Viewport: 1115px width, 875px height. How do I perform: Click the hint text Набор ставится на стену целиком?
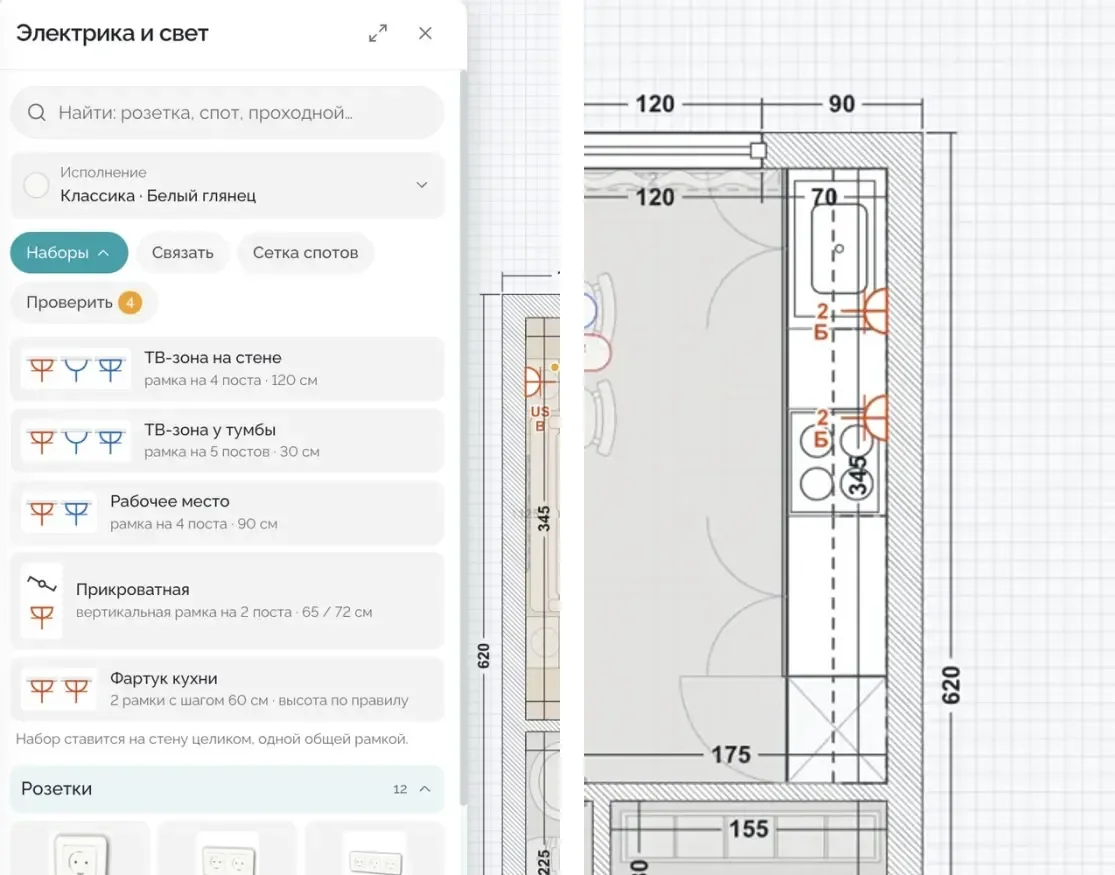click(212, 739)
